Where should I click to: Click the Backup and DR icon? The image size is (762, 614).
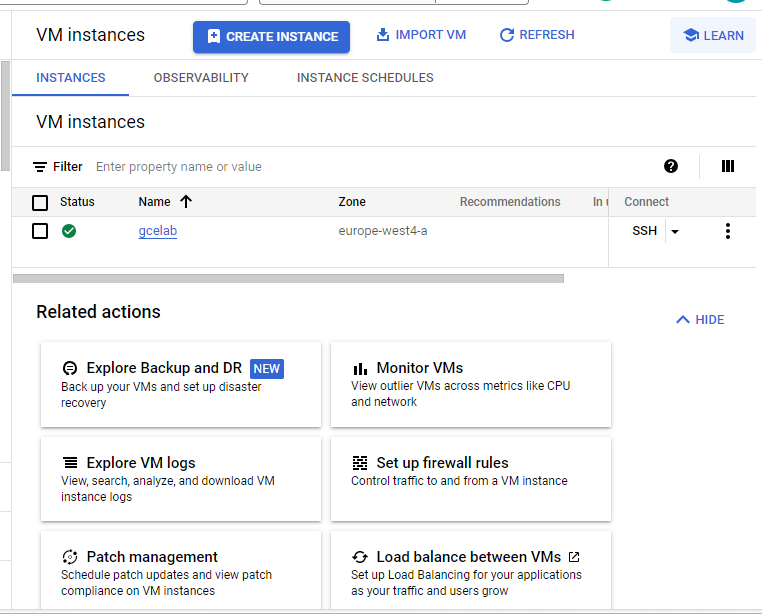[70, 368]
